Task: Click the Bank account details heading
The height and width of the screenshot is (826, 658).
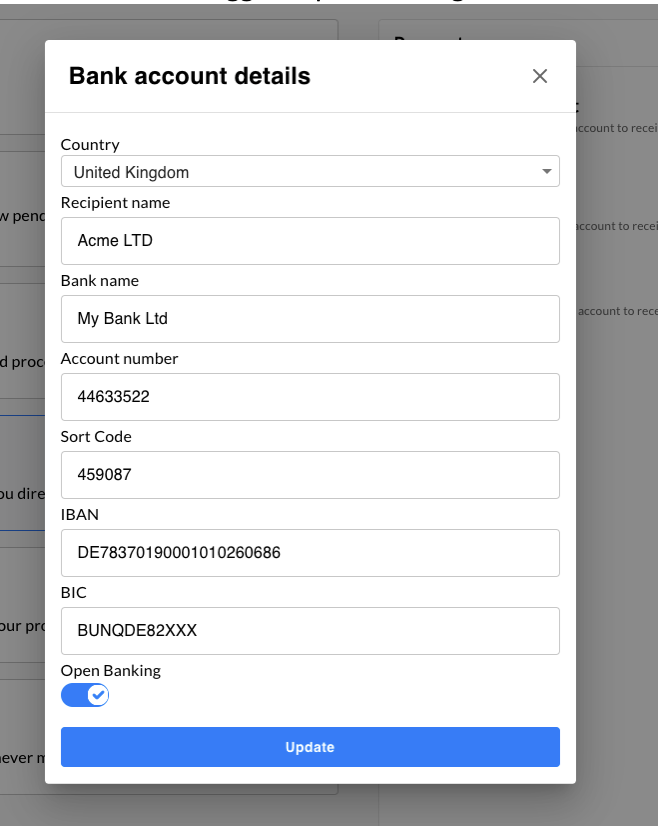Action: 190,76
